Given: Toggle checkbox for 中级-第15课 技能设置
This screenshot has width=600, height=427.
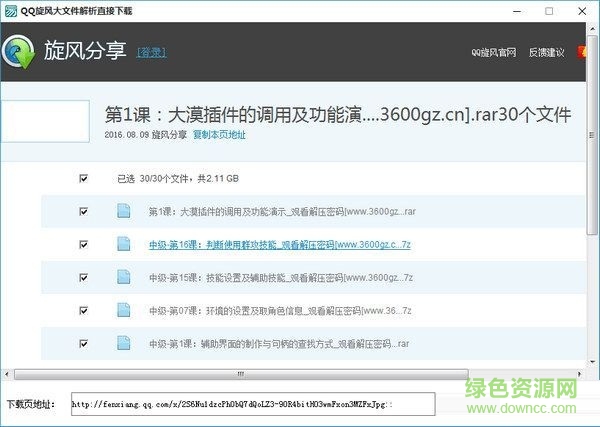Looking at the screenshot, I should click(83, 277).
